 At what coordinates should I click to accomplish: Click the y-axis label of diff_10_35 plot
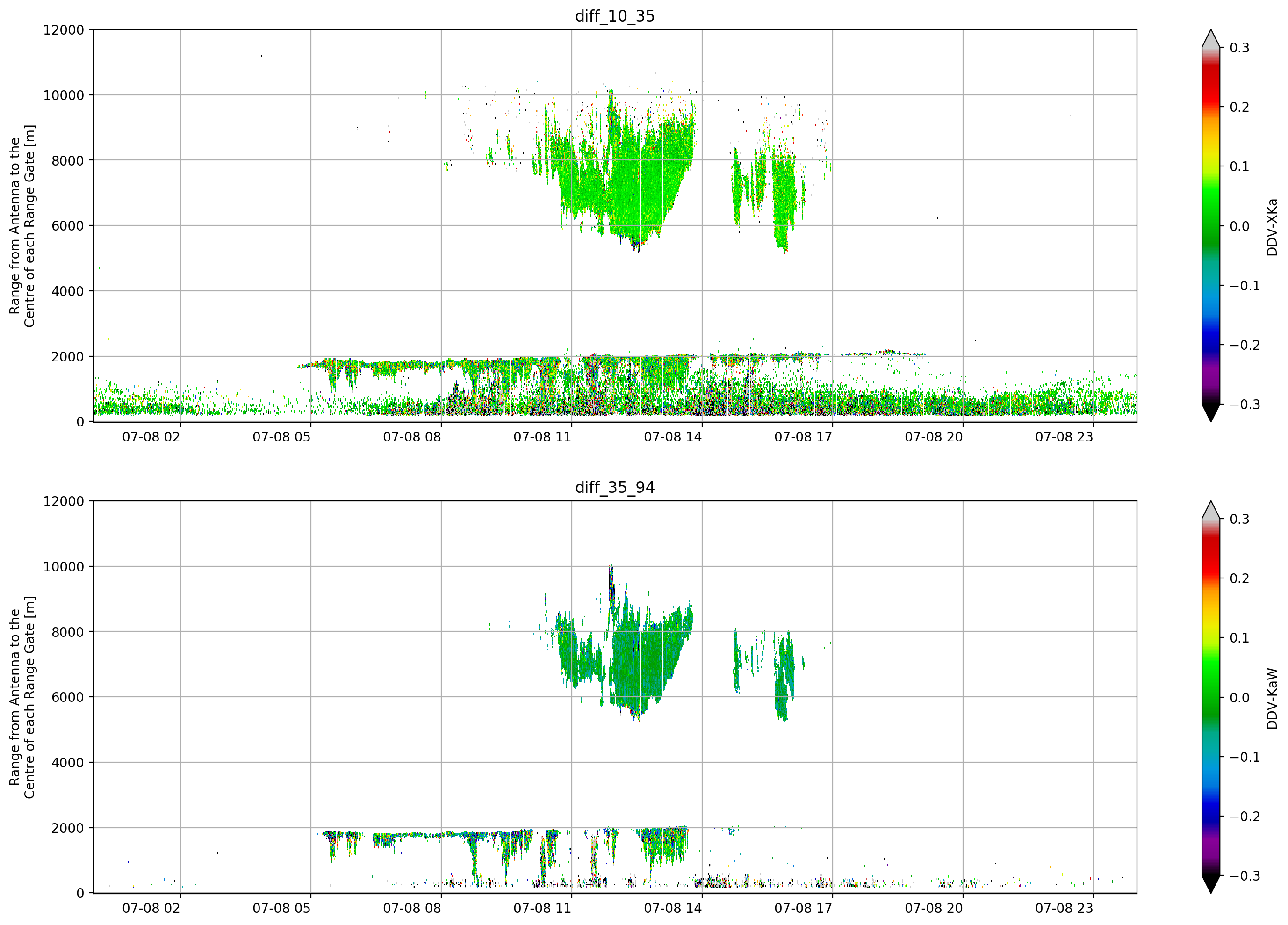[x=22, y=225]
